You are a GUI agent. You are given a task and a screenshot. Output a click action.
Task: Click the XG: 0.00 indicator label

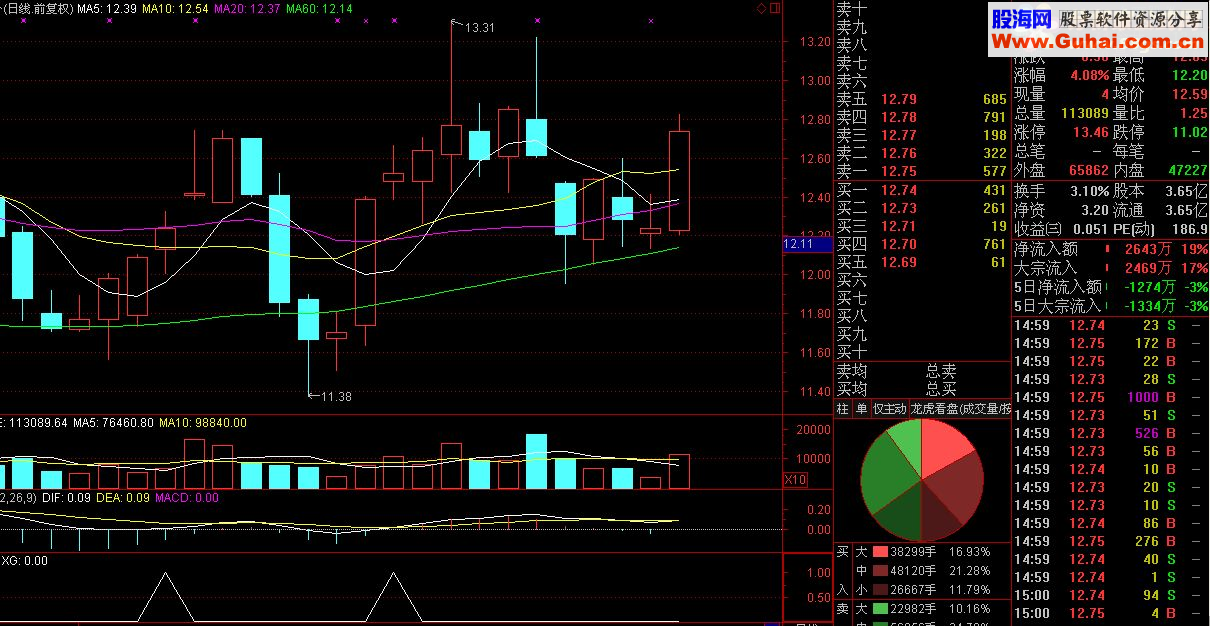(x=24, y=561)
